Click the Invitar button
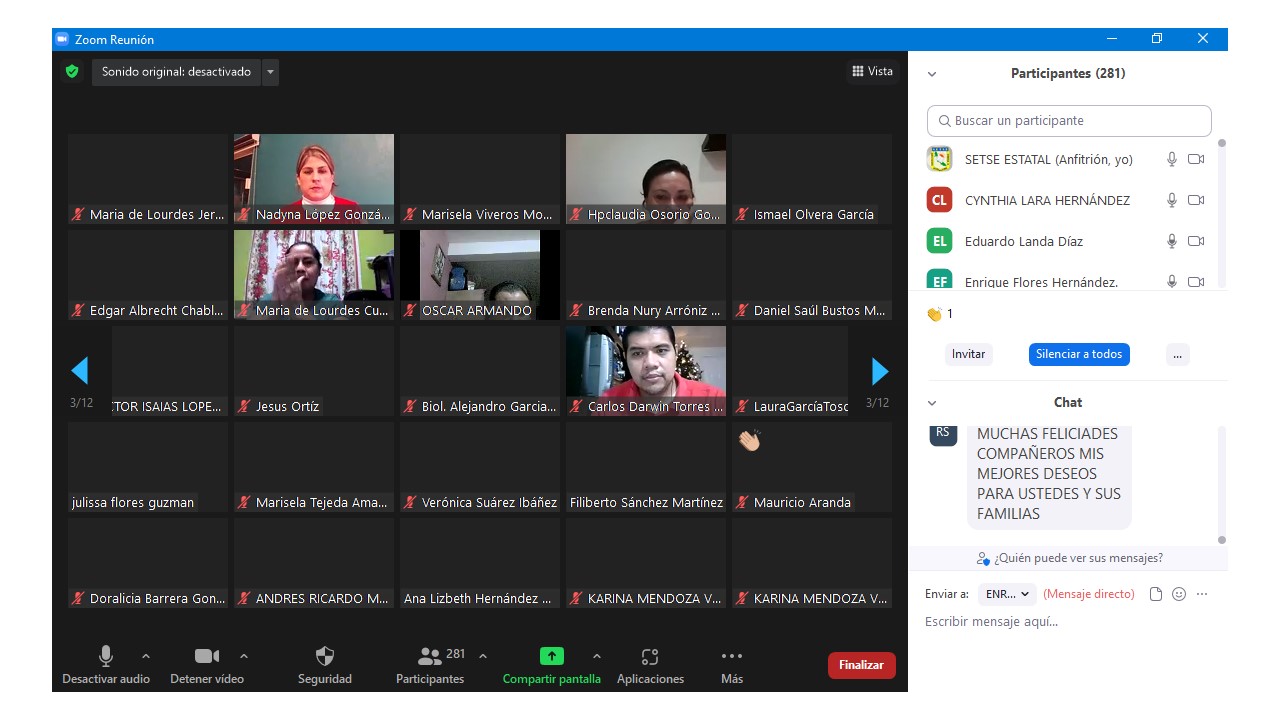1280x720 pixels. pos(968,354)
